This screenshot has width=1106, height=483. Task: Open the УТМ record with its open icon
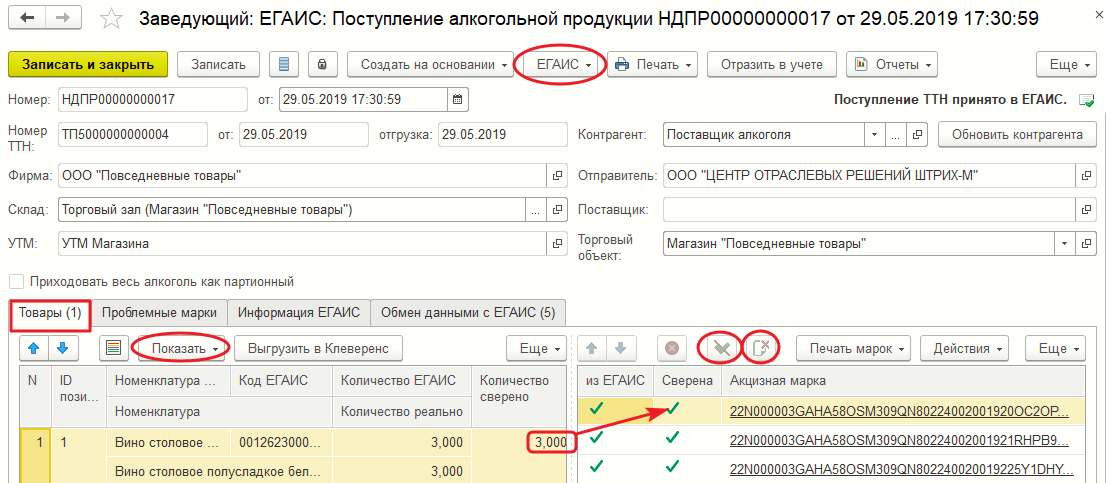(x=557, y=243)
